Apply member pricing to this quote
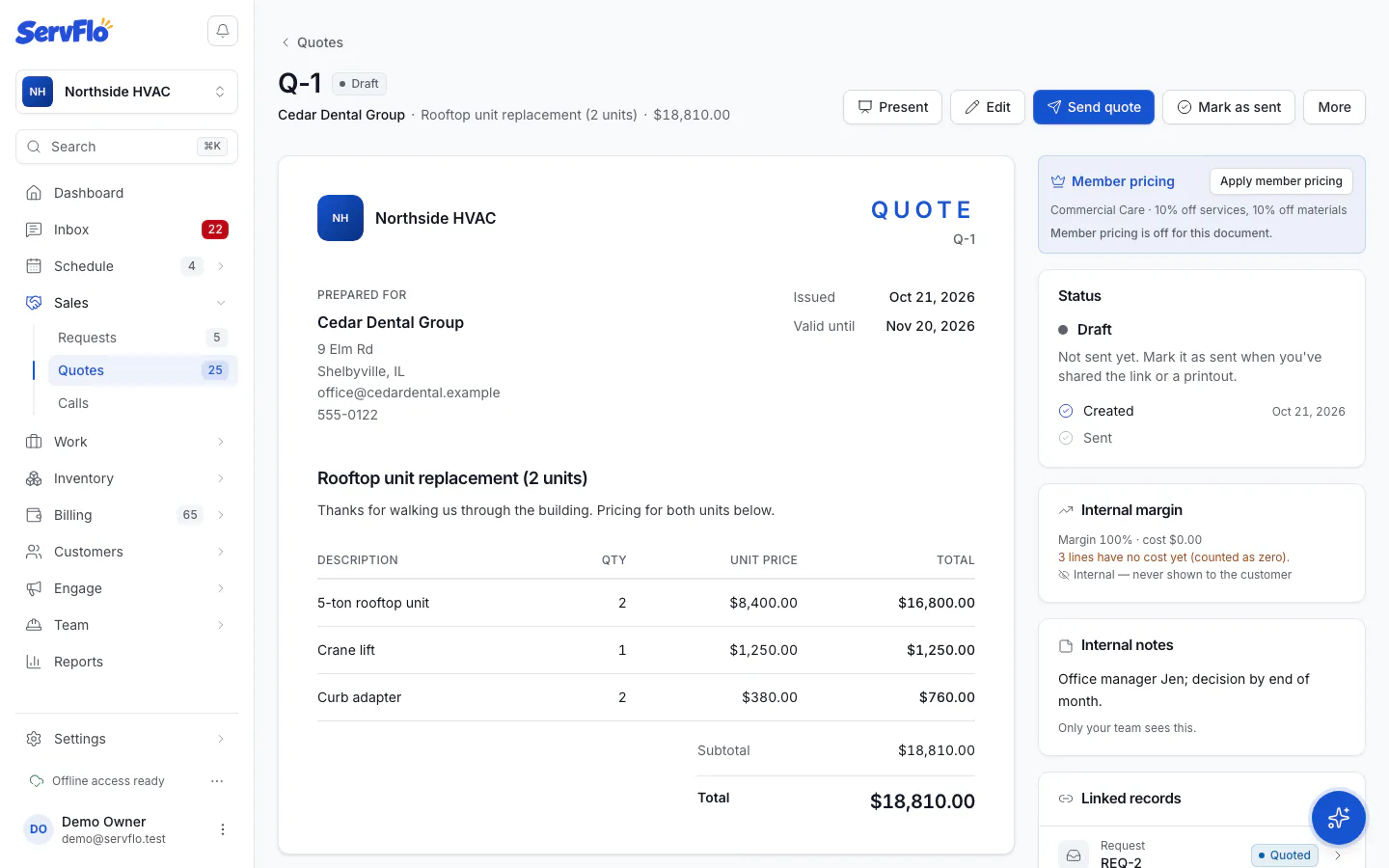1389x868 pixels. (1281, 181)
